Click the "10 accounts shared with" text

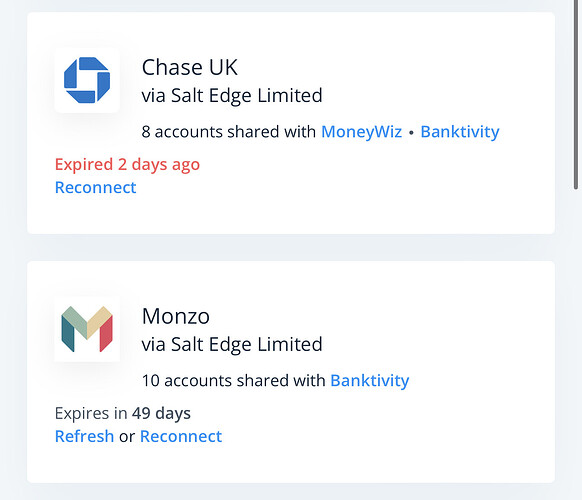[x=233, y=380]
